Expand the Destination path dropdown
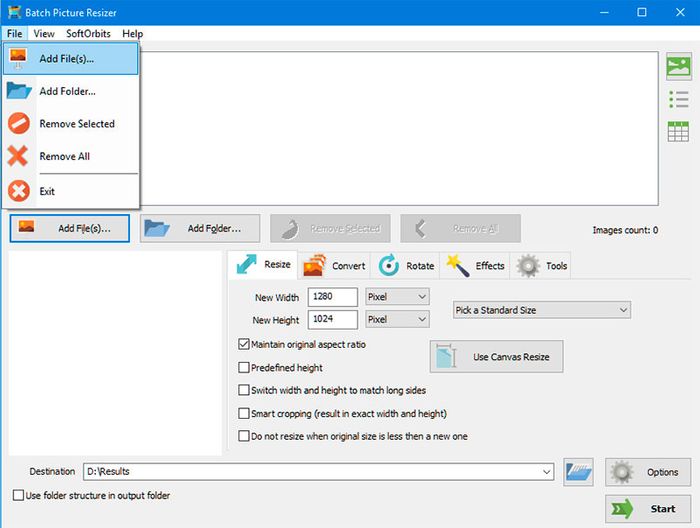 point(546,471)
